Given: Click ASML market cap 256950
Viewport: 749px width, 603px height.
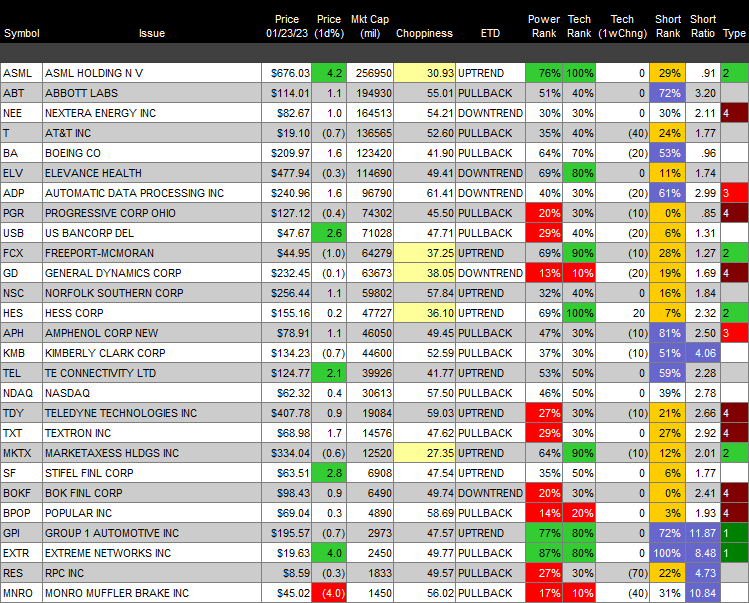Looking at the screenshot, I should [370, 73].
